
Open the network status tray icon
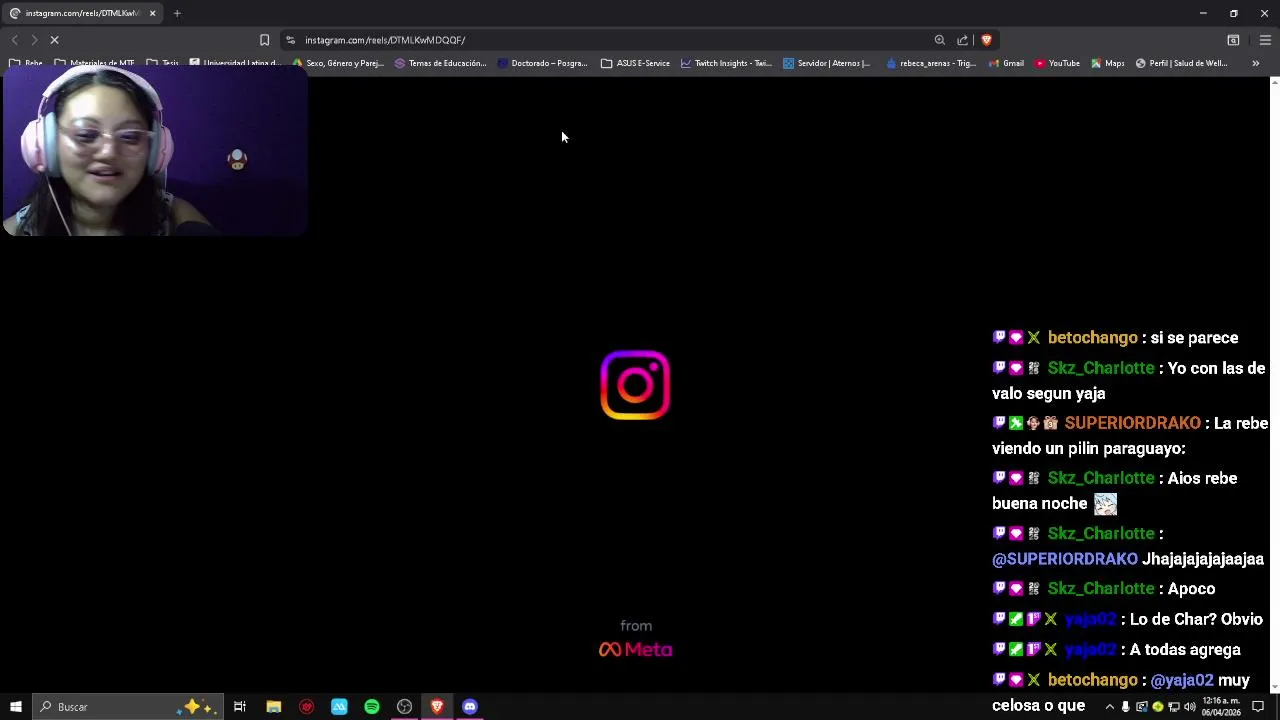(1174, 707)
